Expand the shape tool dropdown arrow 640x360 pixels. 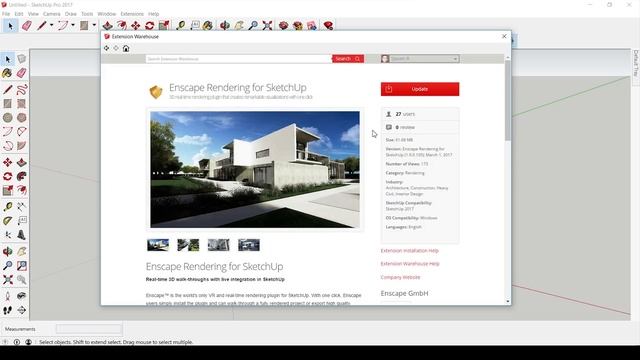94,25
